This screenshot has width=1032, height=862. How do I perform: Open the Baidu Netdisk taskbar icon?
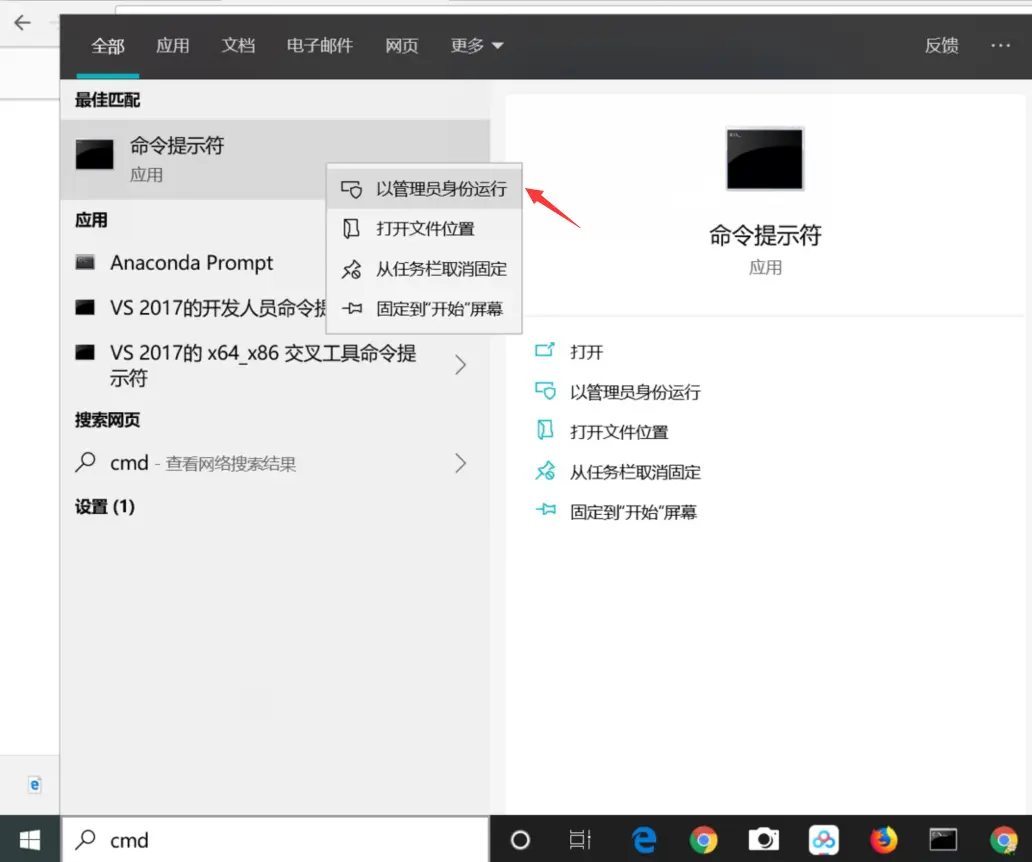tap(823, 840)
